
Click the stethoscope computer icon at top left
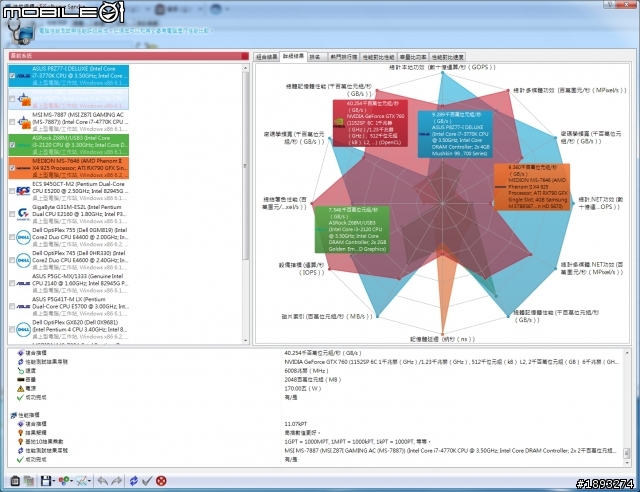pos(20,33)
